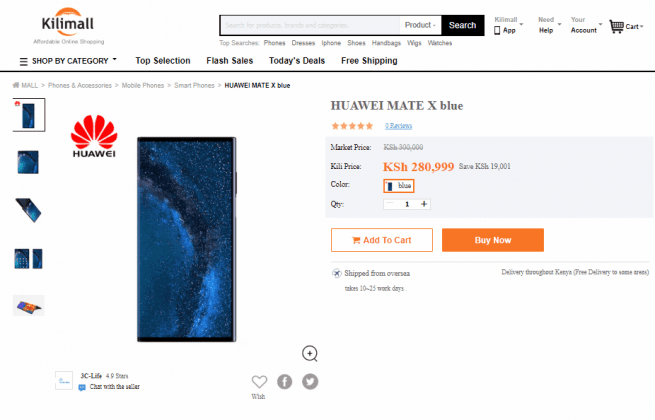Share product on Twitter
The height and width of the screenshot is (420, 655).
(310, 381)
